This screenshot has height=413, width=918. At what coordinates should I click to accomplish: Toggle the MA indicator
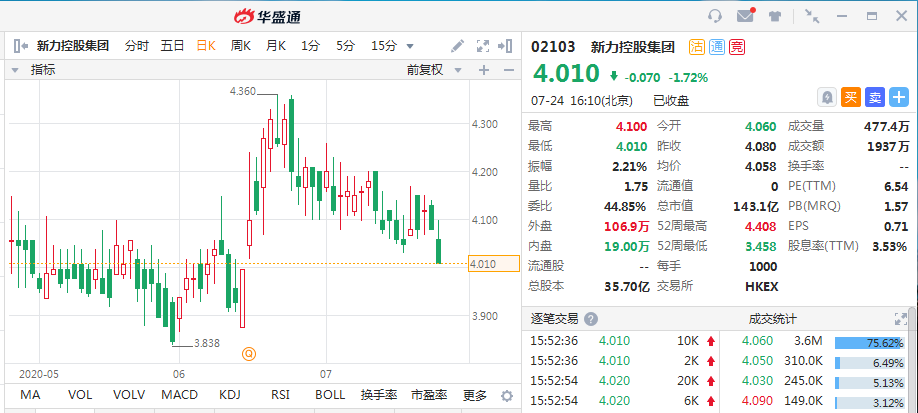pyautogui.click(x=30, y=395)
